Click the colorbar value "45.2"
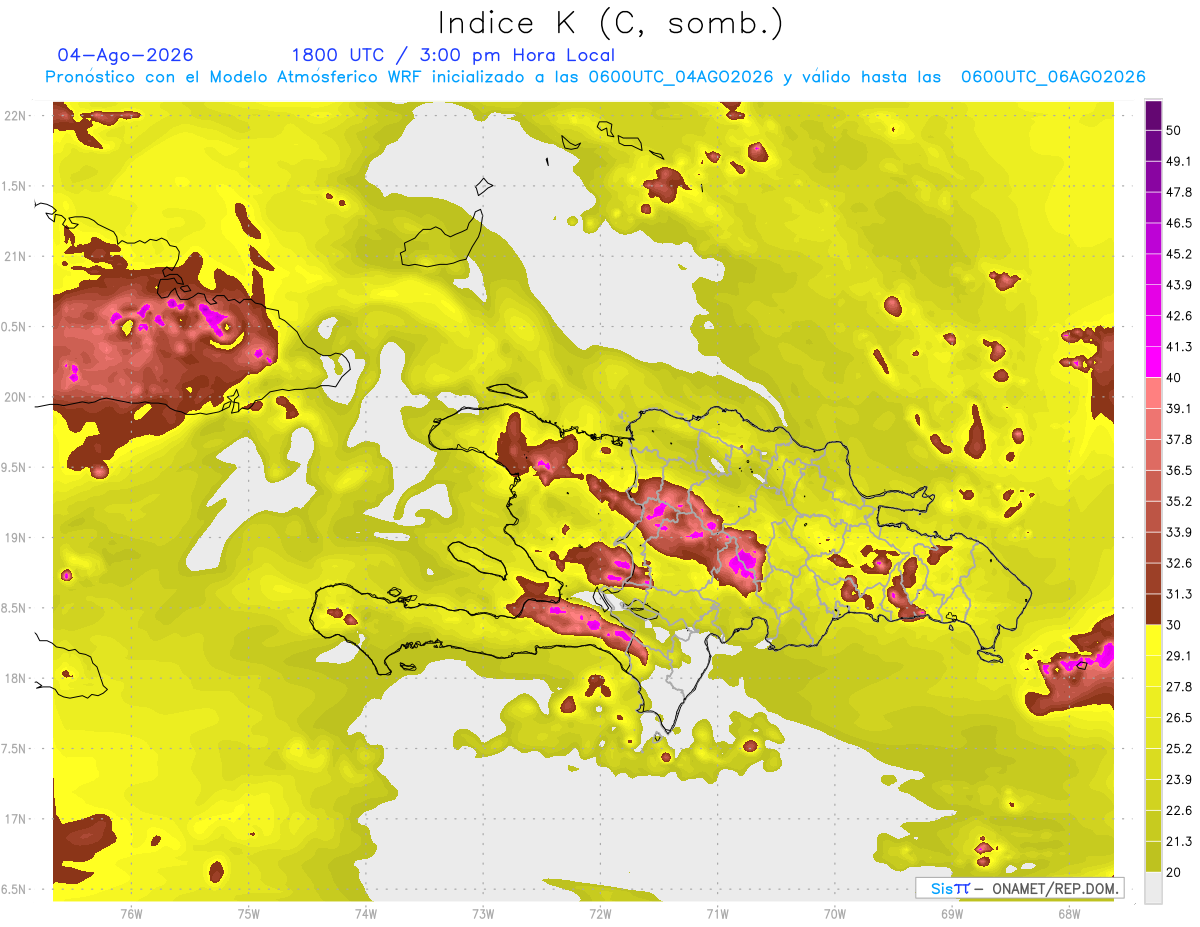 (1179, 254)
